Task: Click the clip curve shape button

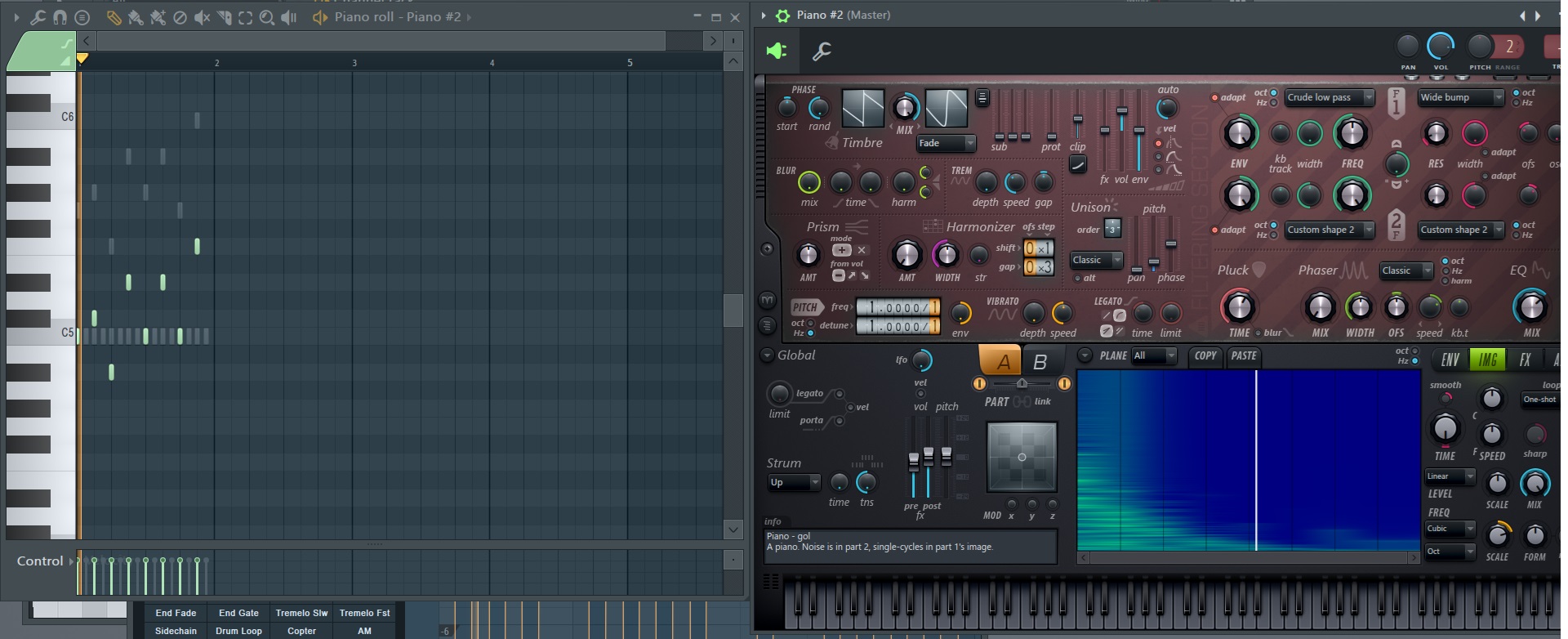Action: pos(1078,164)
